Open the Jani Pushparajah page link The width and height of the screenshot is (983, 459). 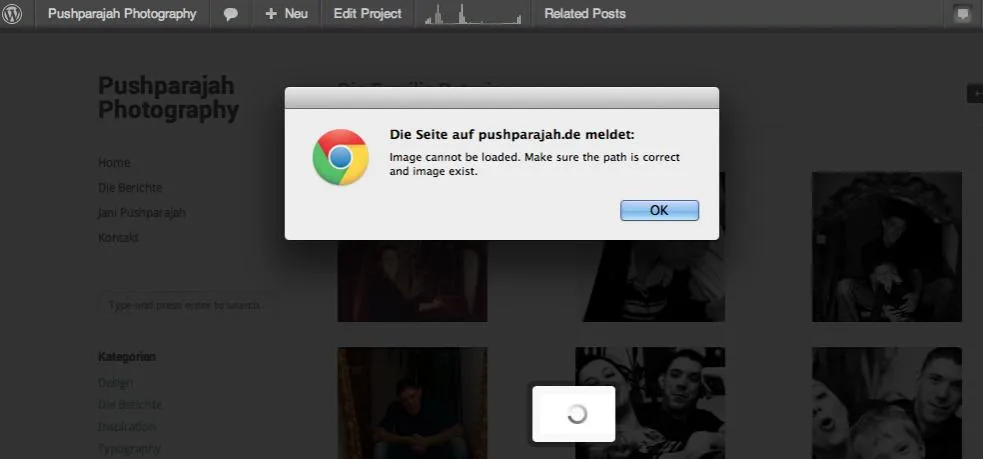click(142, 213)
